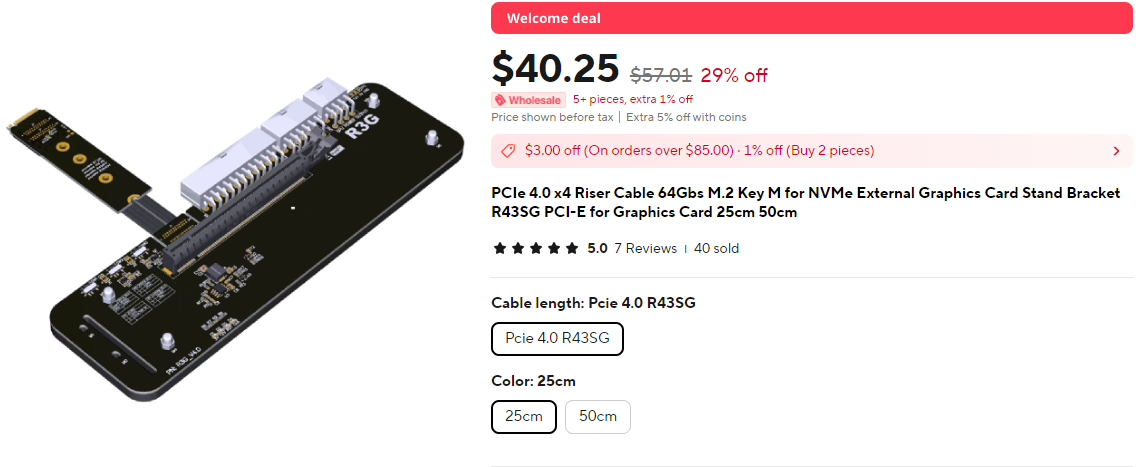
Task: Click the coupon ticket icon
Action: coord(508,151)
